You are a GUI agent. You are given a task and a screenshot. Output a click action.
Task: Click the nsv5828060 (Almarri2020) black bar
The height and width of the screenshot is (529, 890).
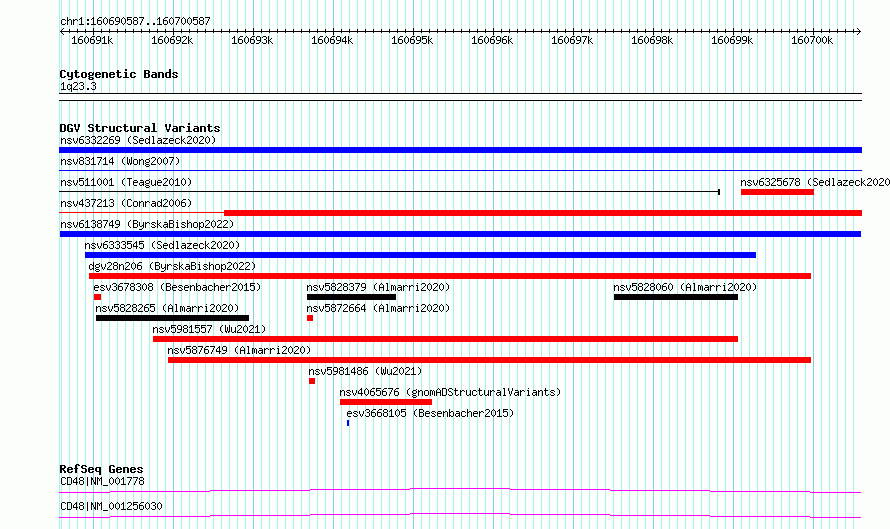675,297
